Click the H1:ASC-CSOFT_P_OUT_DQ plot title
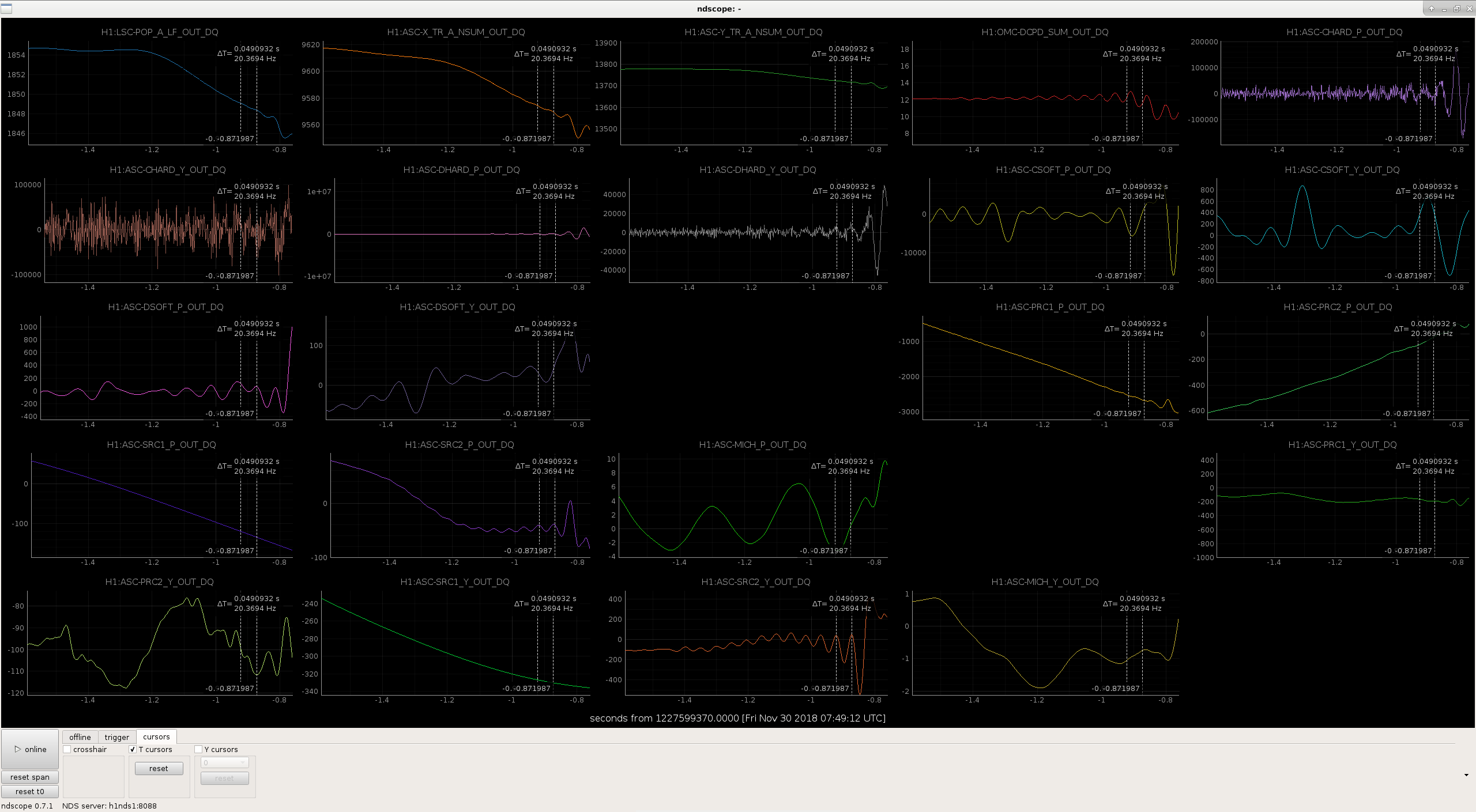This screenshot has height=812, width=1476. click(x=1053, y=170)
